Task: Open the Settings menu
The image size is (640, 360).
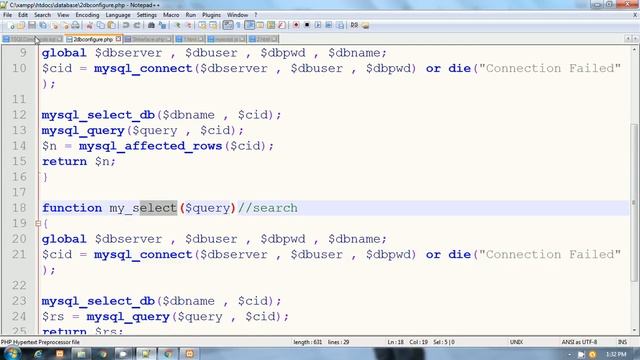Action: [x=147, y=15]
